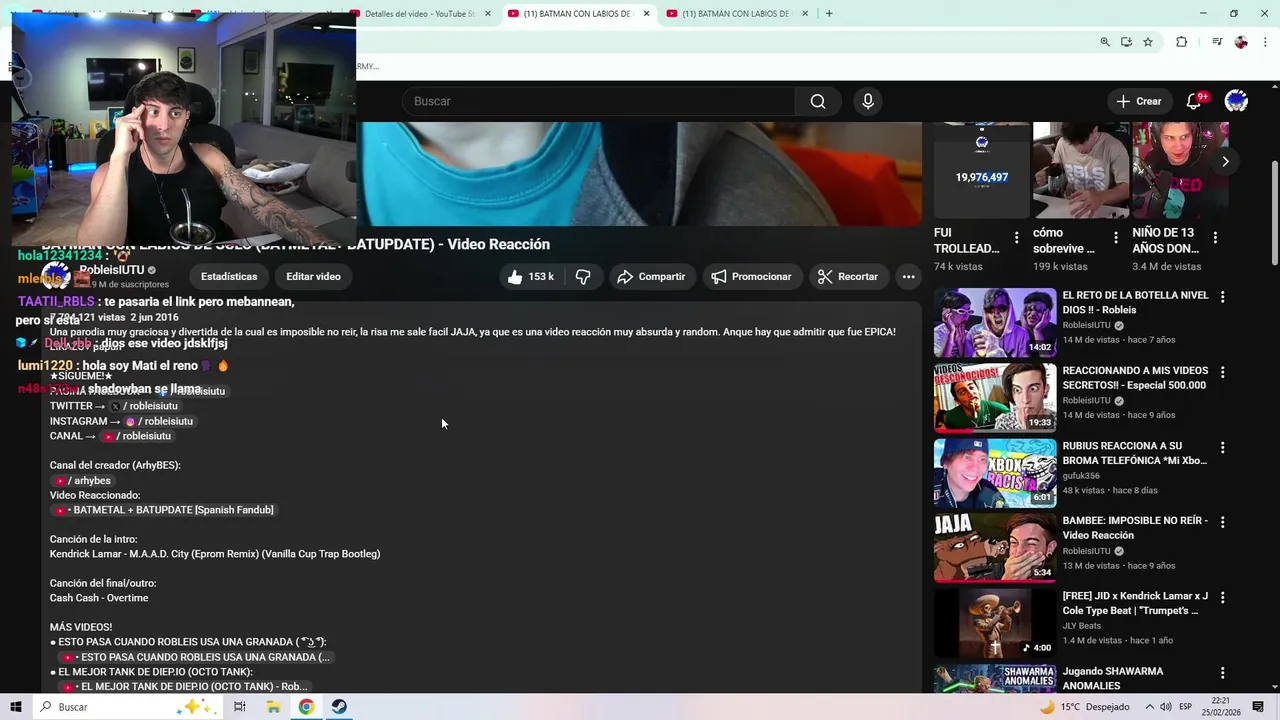
Task: Open options for RUBIUS REACCIONA video
Action: 1222,448
